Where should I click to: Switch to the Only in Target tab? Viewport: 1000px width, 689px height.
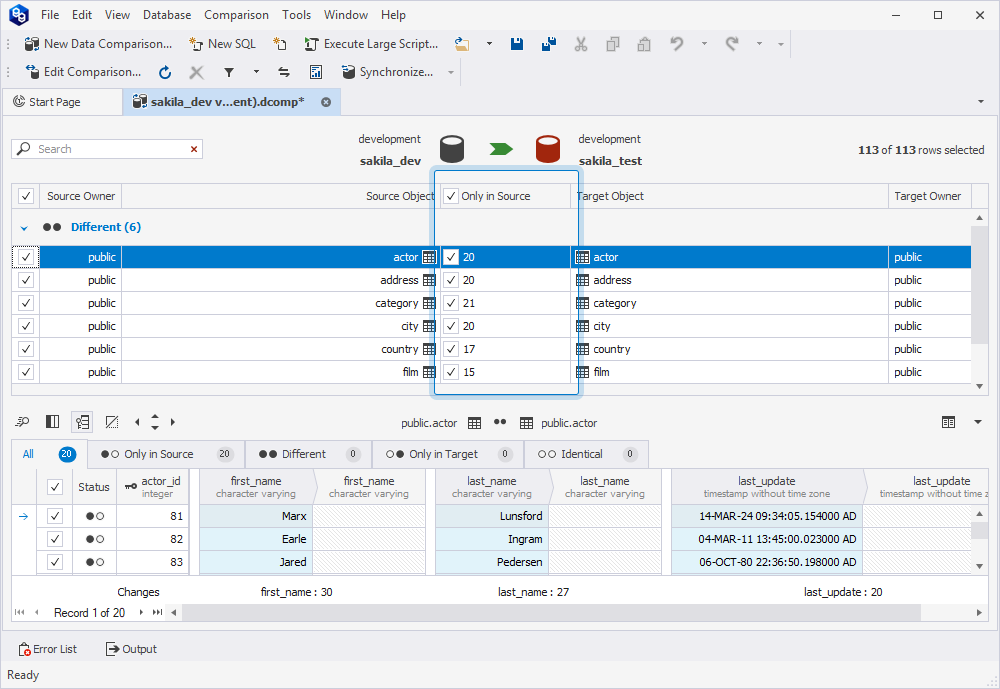[x=443, y=454]
